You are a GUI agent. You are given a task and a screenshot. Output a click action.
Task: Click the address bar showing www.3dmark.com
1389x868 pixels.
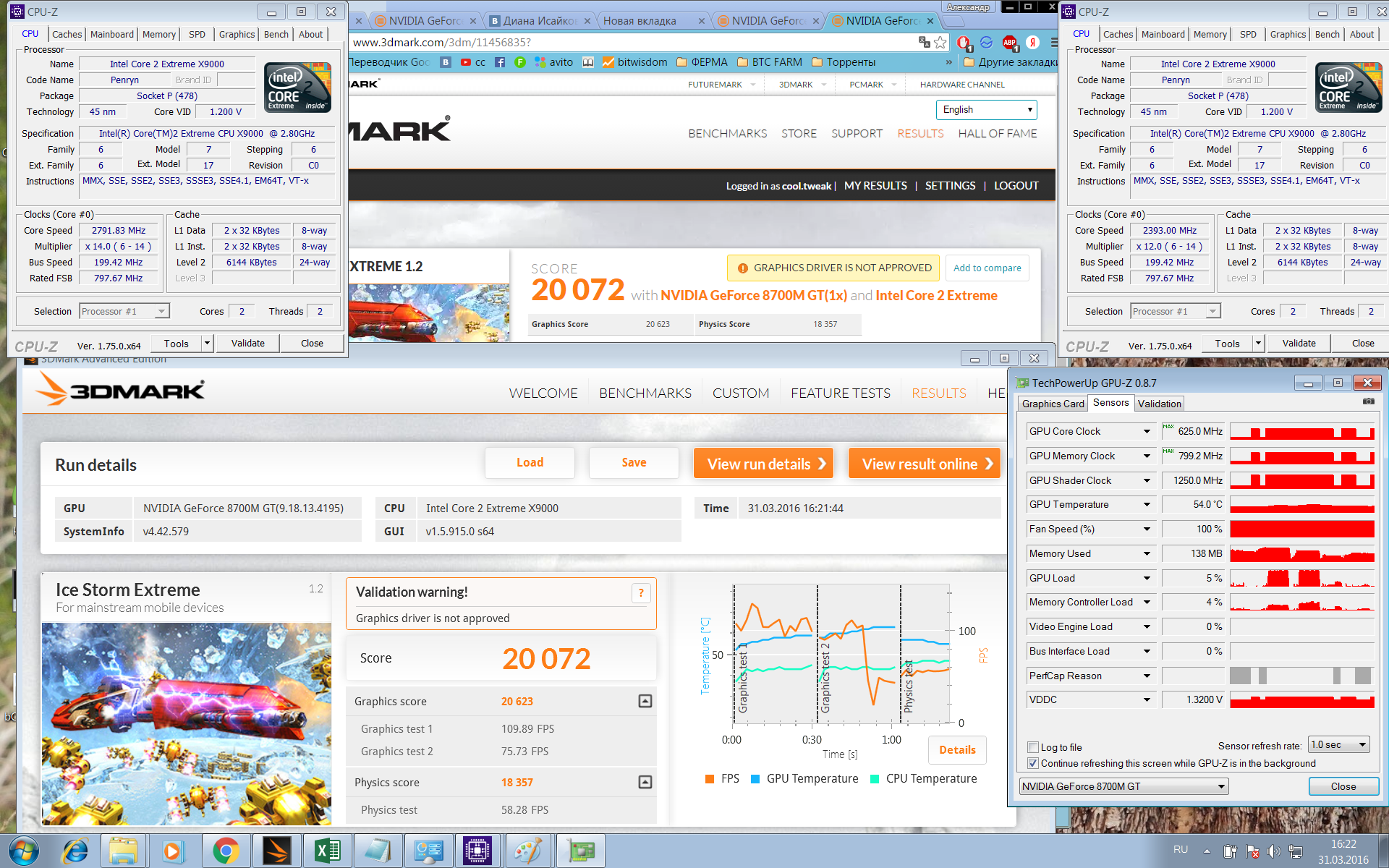[629, 42]
